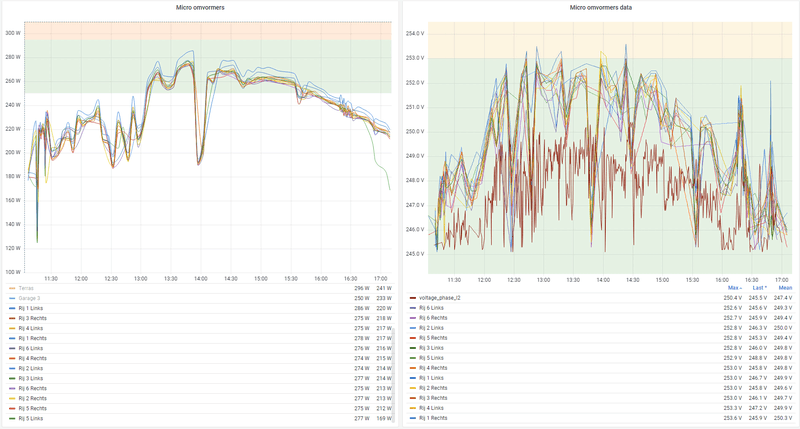Toggle Rij 5 Links in Micro omvormers data legend
The width and height of the screenshot is (800, 429).
[x=432, y=358]
